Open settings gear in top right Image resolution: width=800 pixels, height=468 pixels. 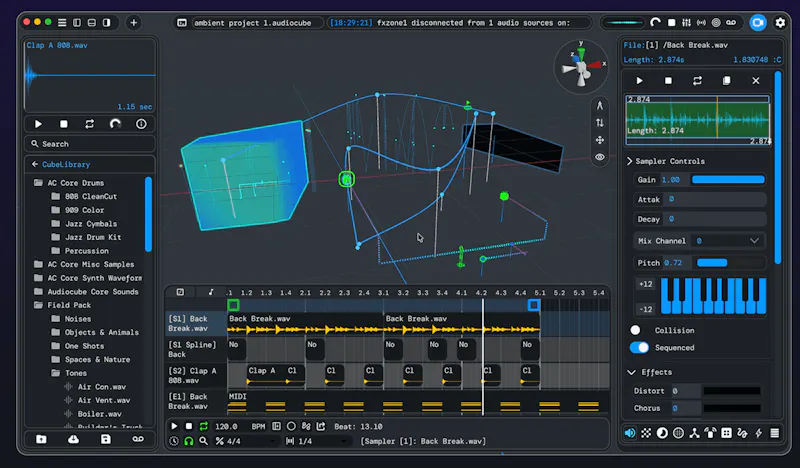pos(780,22)
